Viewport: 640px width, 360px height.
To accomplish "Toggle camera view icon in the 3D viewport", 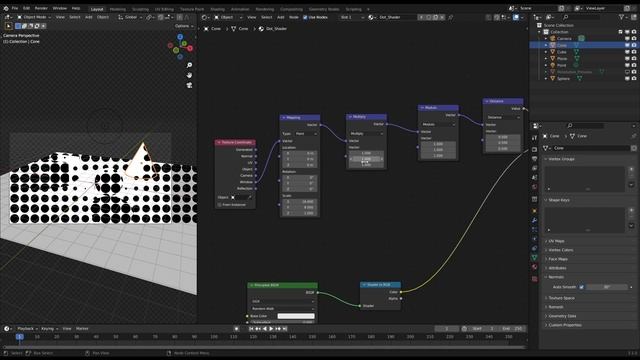I will [x=189, y=85].
